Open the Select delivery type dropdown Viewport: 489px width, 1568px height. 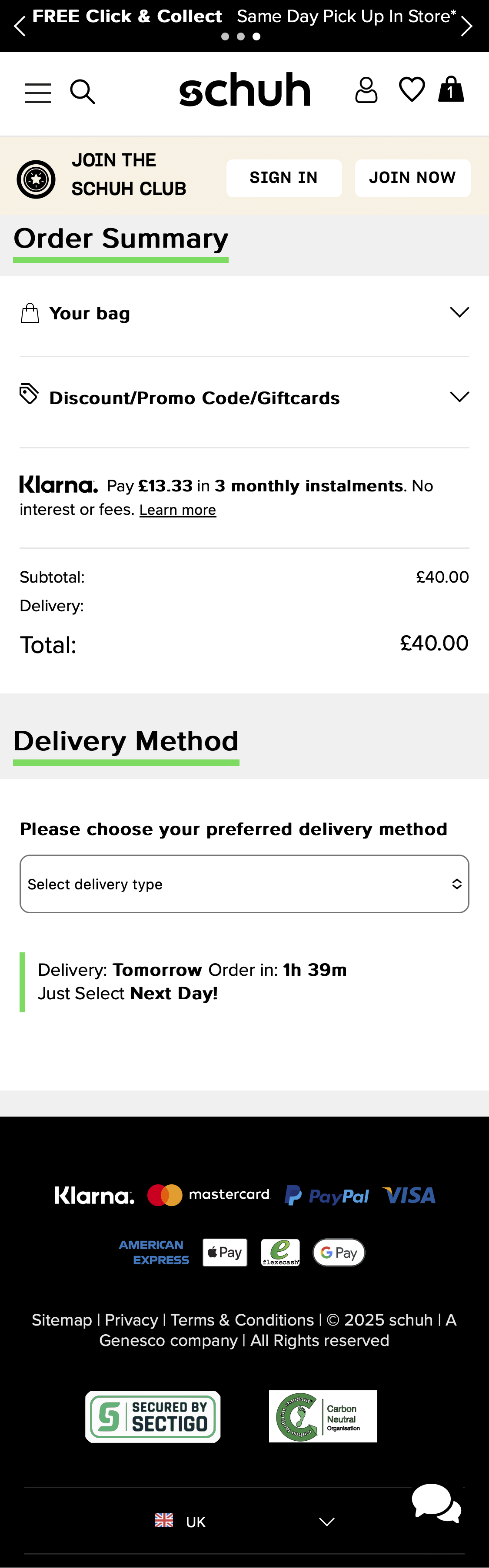point(244,884)
